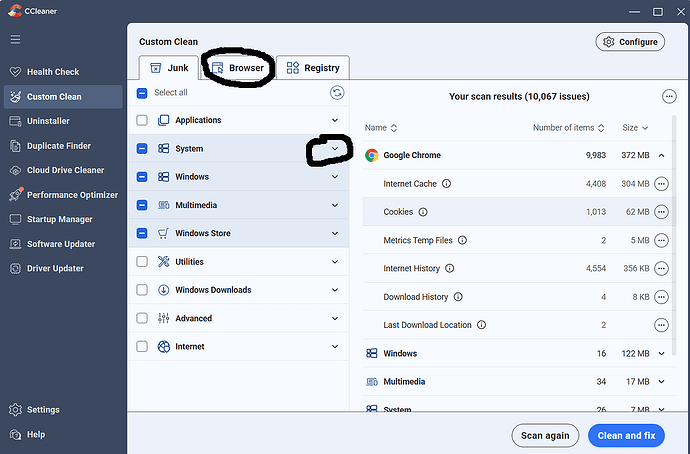Click the refresh icon beside Select all
Image resolution: width=690 pixels, height=454 pixels.
coord(337,93)
